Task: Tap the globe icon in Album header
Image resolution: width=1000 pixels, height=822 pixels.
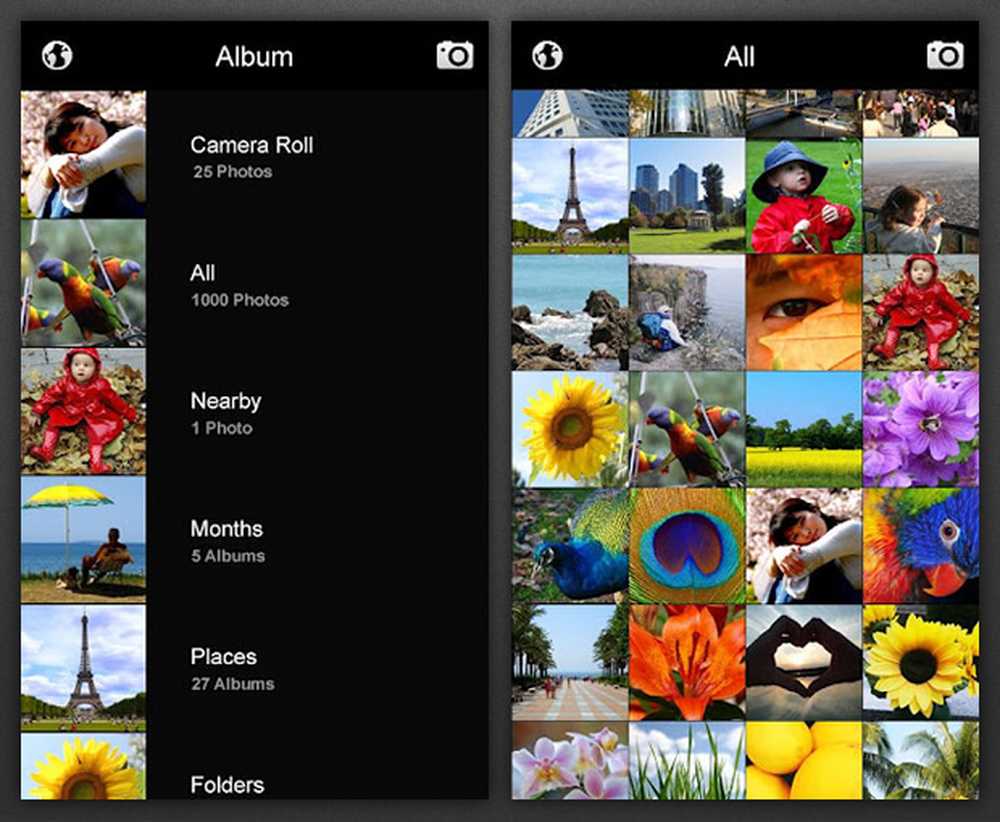Action: [57, 55]
